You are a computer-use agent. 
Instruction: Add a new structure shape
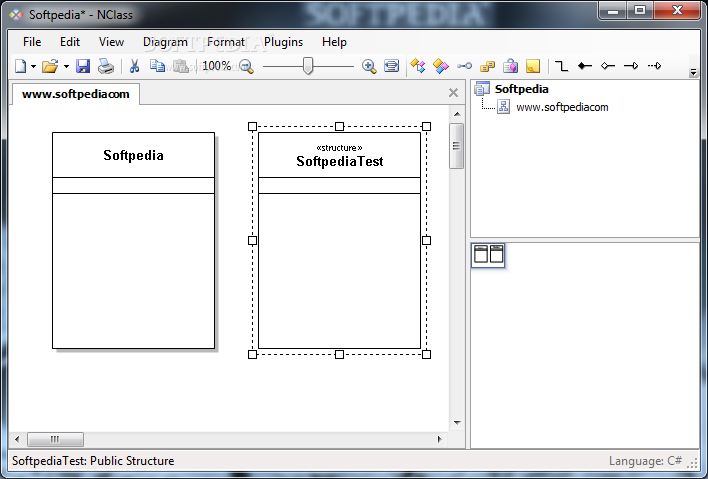441,66
